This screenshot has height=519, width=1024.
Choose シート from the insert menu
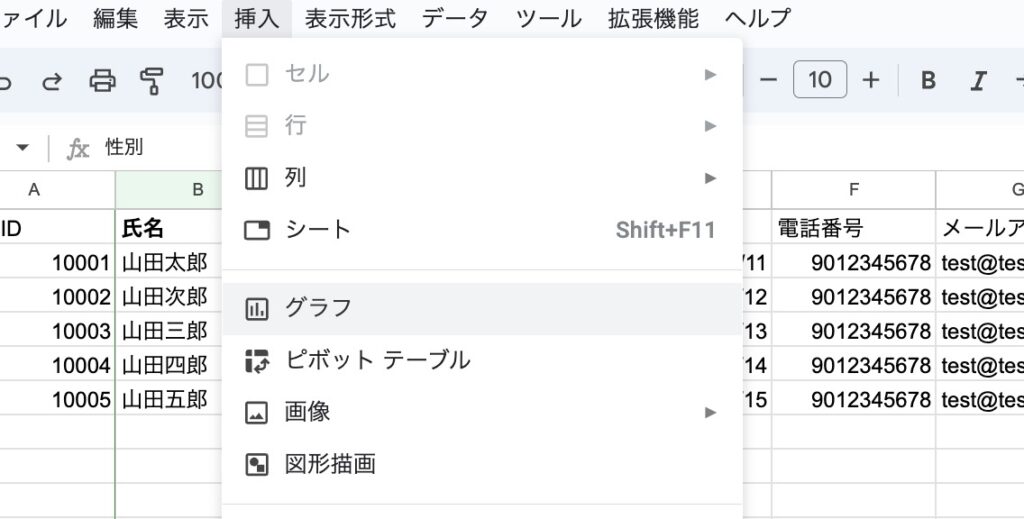pyautogui.click(x=318, y=230)
